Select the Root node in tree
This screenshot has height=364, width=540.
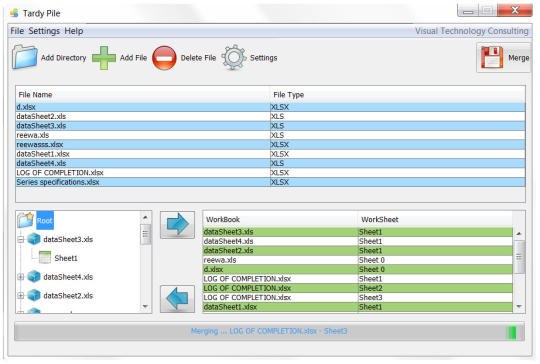coord(45,220)
